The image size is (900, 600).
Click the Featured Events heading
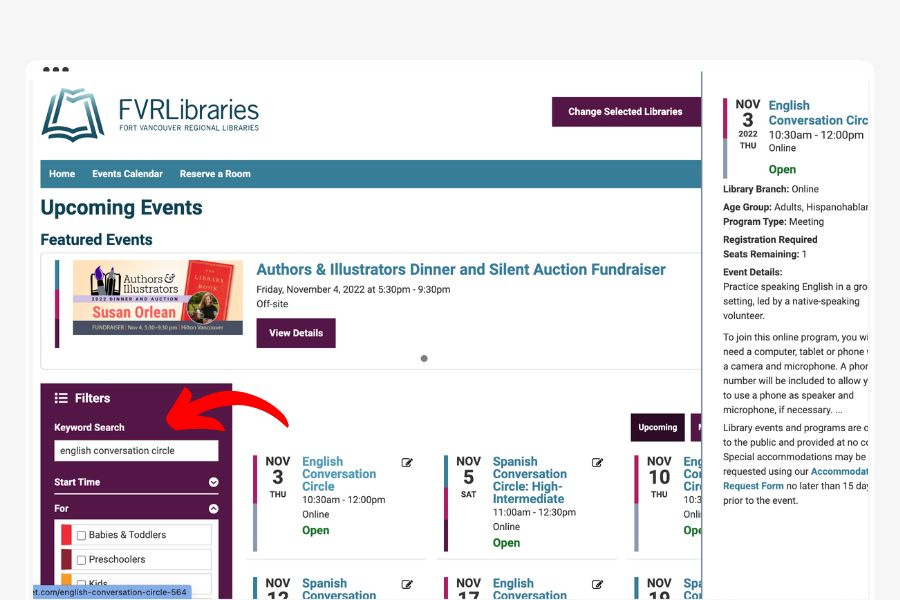pyautogui.click(x=96, y=239)
